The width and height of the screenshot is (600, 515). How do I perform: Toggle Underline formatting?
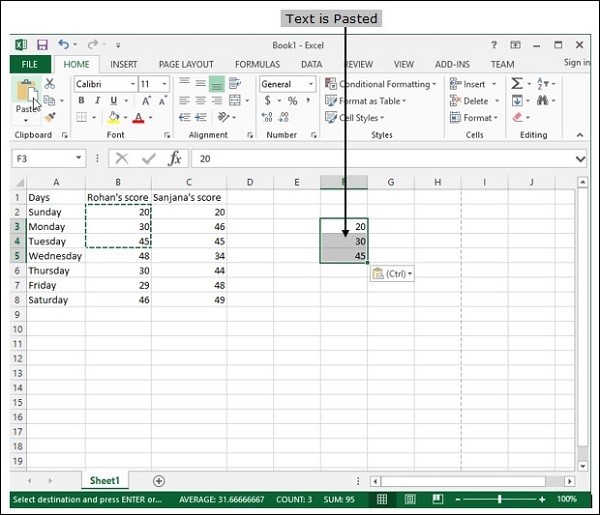pos(114,101)
